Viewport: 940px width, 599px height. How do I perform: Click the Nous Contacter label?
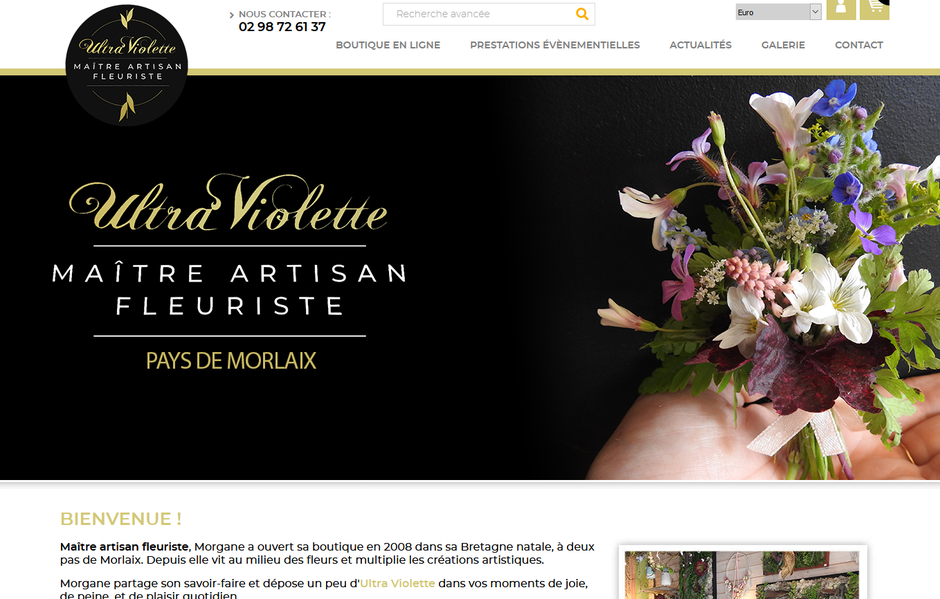click(x=284, y=14)
